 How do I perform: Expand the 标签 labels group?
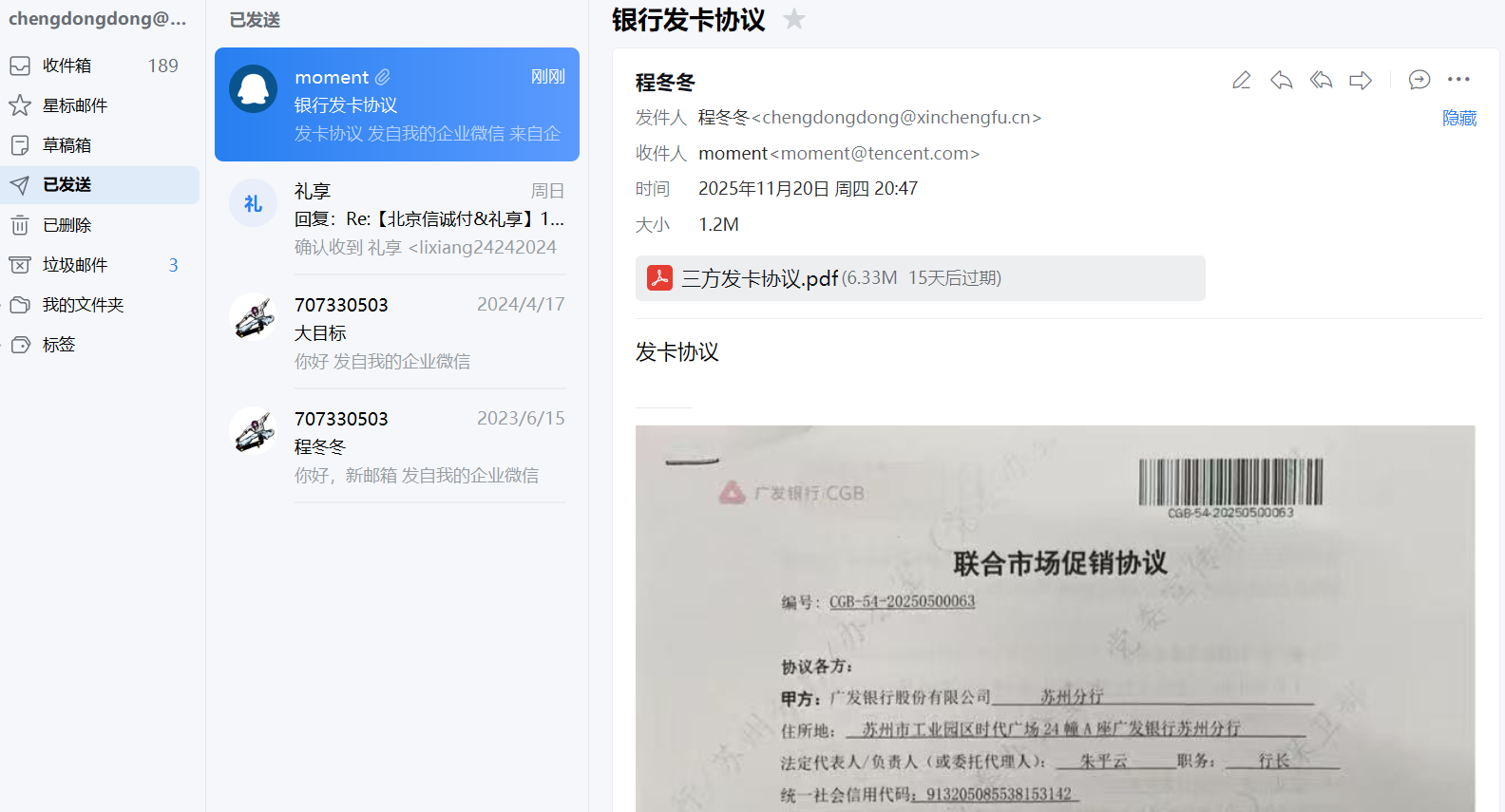[x=100, y=345]
